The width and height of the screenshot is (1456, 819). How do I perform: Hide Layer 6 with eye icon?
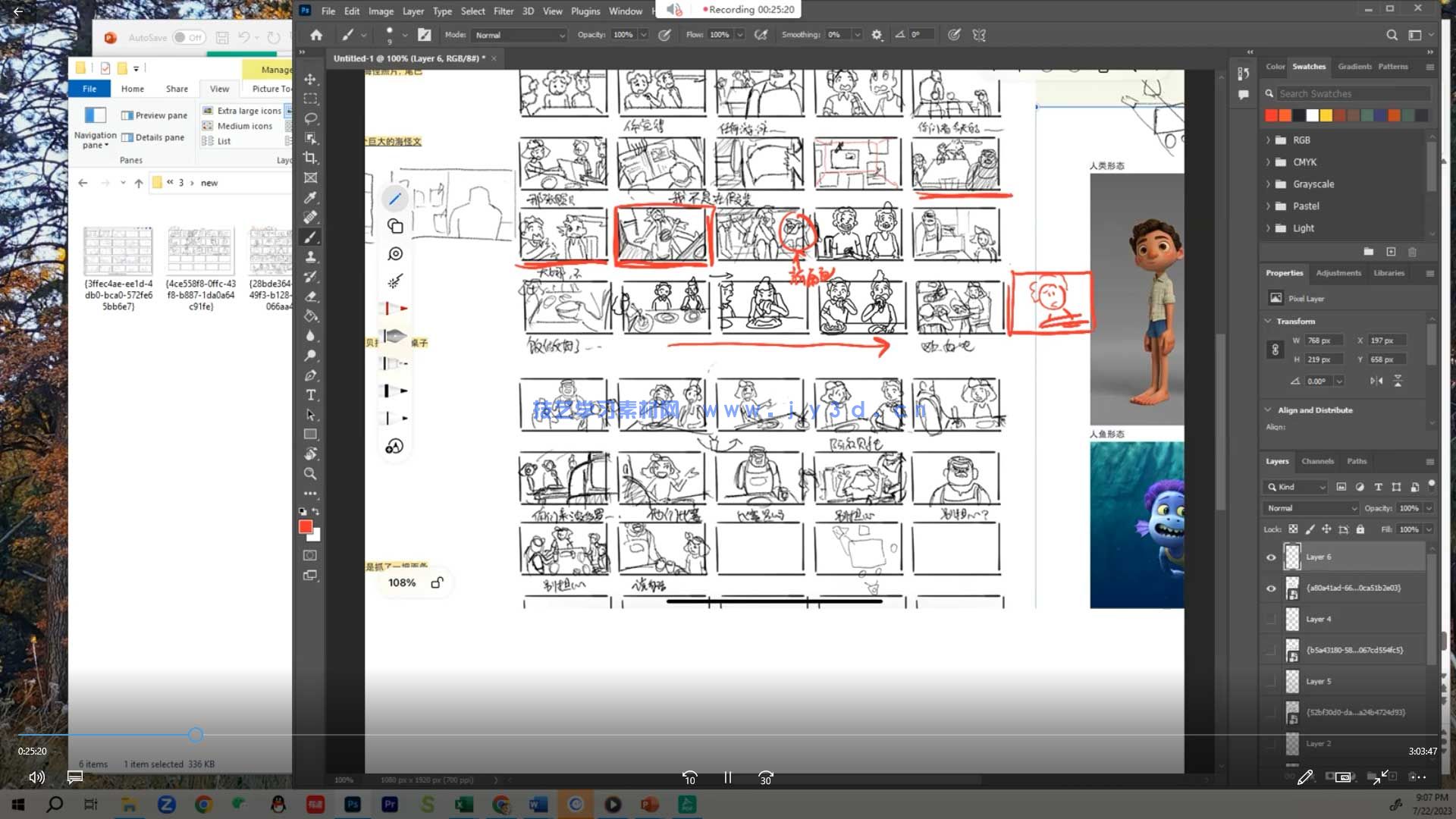click(x=1271, y=557)
